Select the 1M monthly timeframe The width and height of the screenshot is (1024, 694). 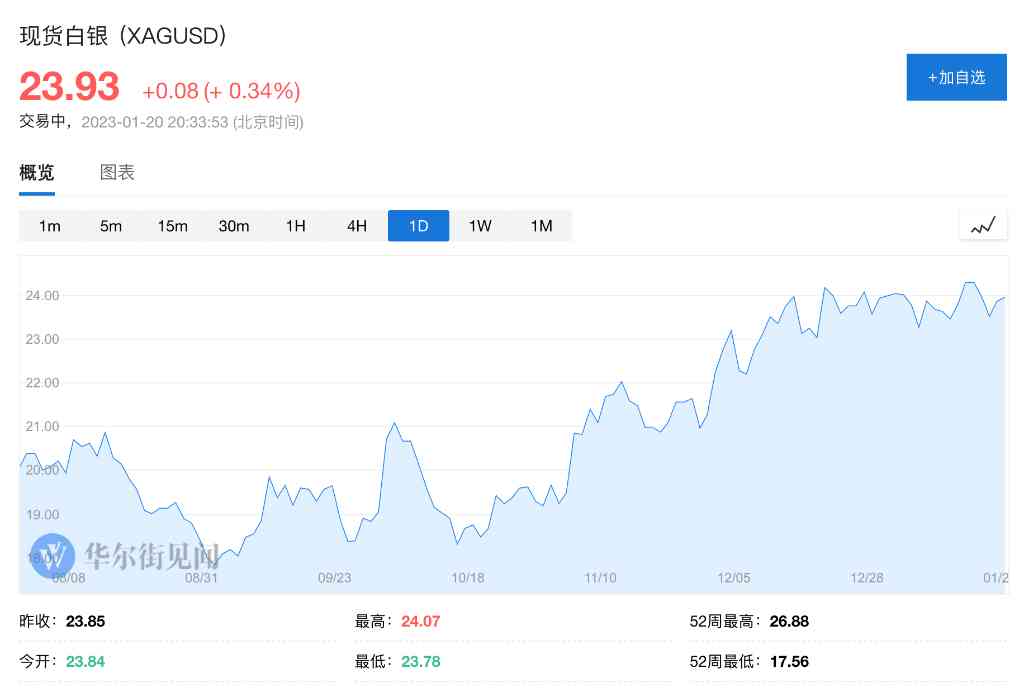coord(541,226)
